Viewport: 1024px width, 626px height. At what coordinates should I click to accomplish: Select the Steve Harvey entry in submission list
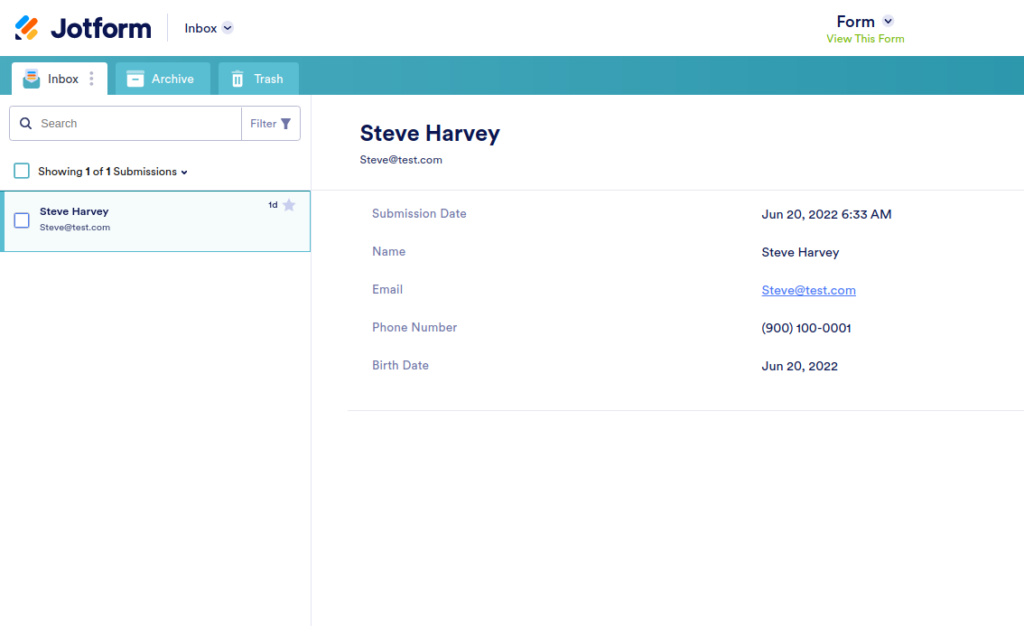pyautogui.click(x=150, y=221)
